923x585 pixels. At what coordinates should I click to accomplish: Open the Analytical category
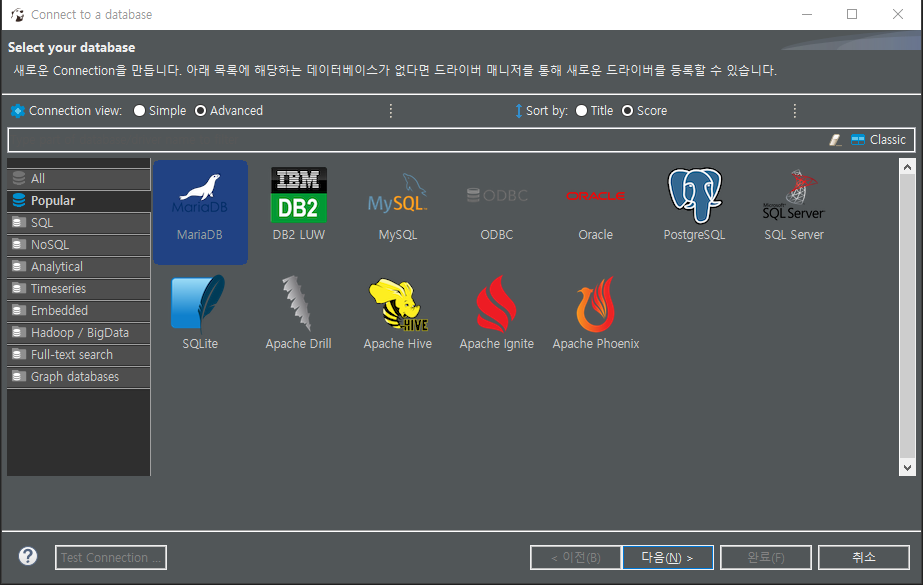coord(79,267)
